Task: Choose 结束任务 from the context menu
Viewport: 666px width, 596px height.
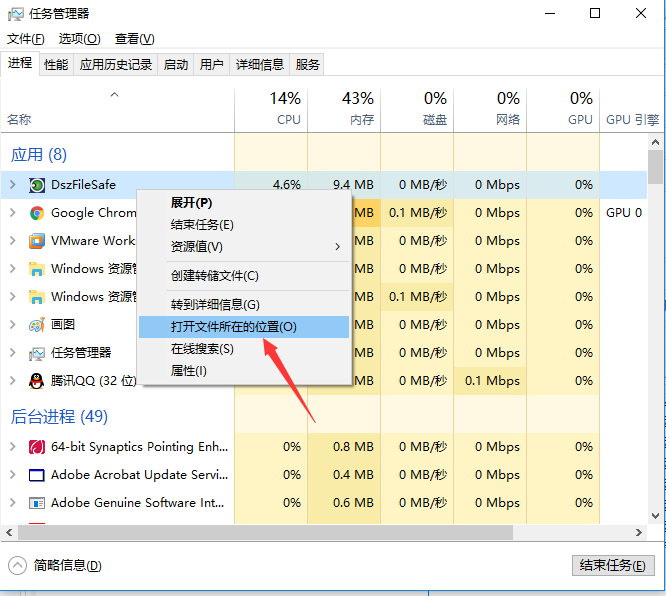Action: [x=202, y=225]
